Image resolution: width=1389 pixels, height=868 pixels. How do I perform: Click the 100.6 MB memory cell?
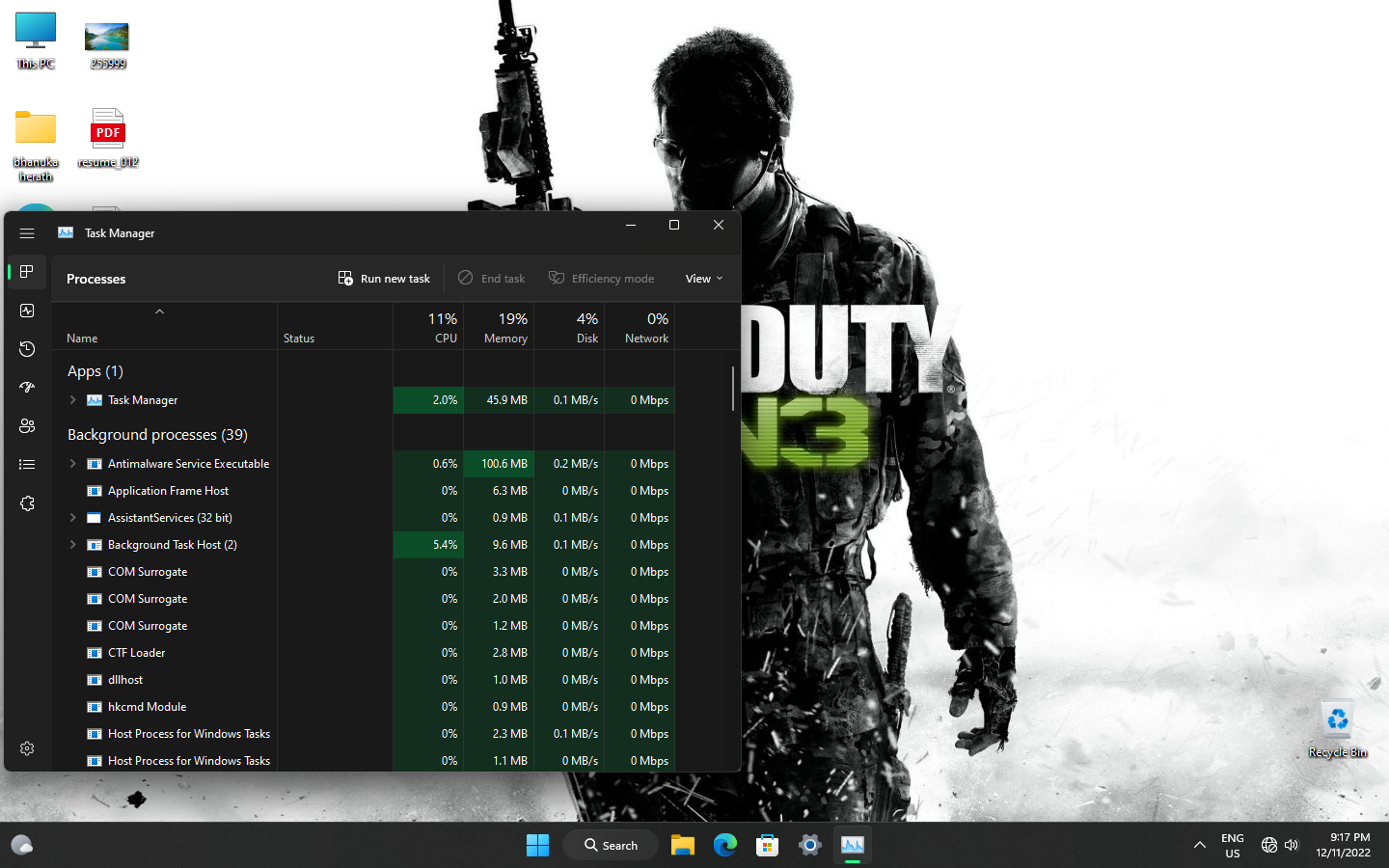point(499,464)
